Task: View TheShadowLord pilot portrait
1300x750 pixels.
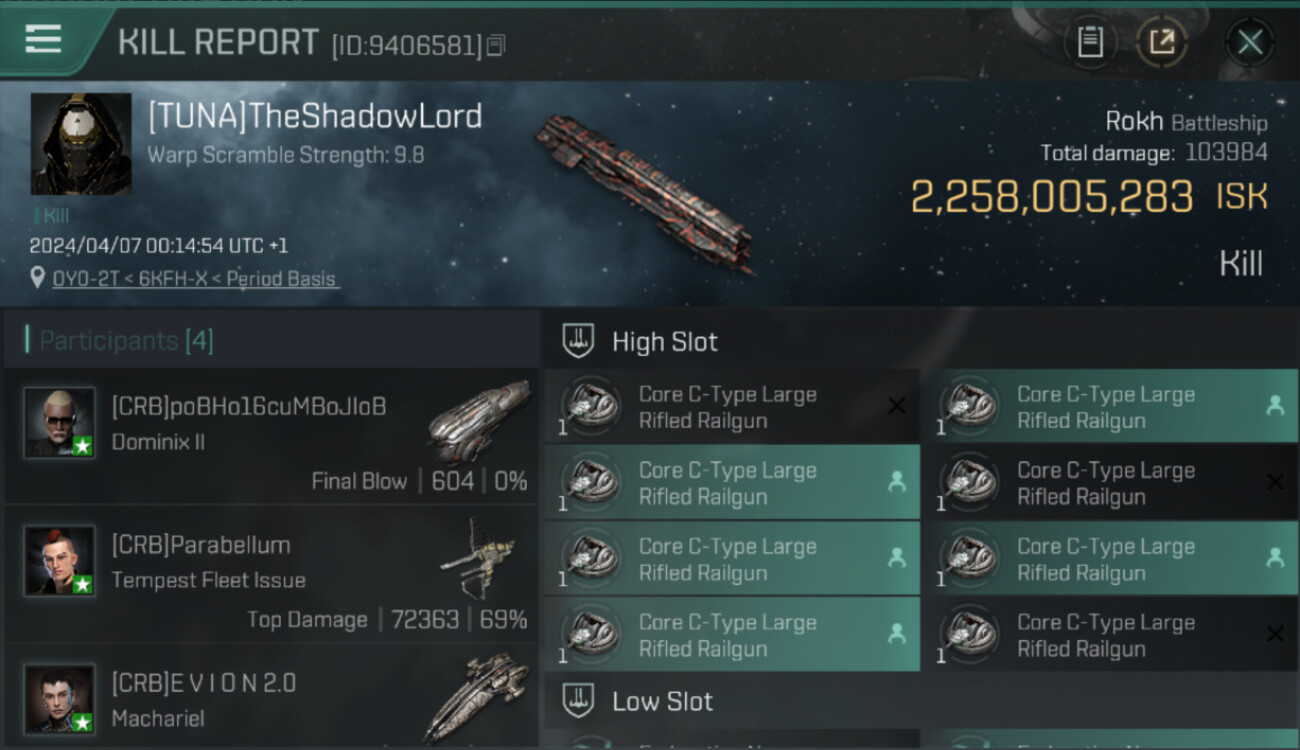Action: 81,144
